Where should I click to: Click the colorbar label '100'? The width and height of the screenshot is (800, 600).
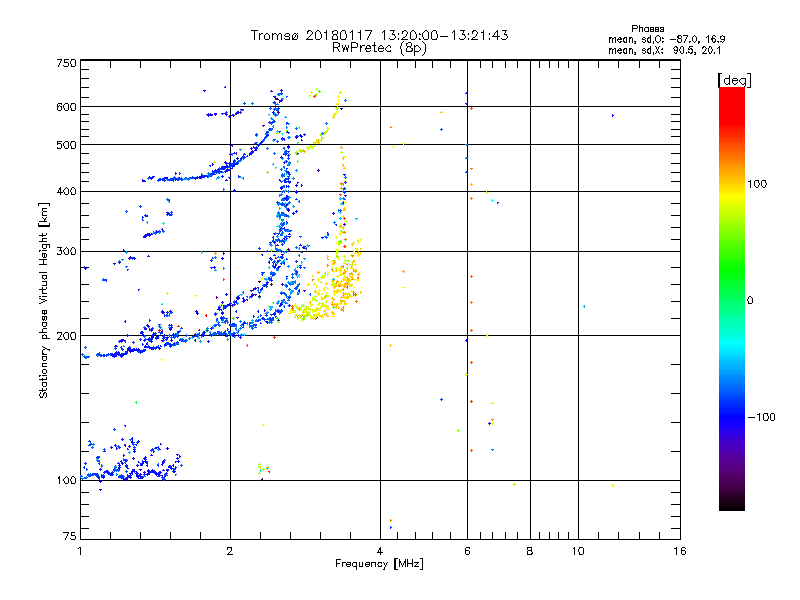point(757,184)
